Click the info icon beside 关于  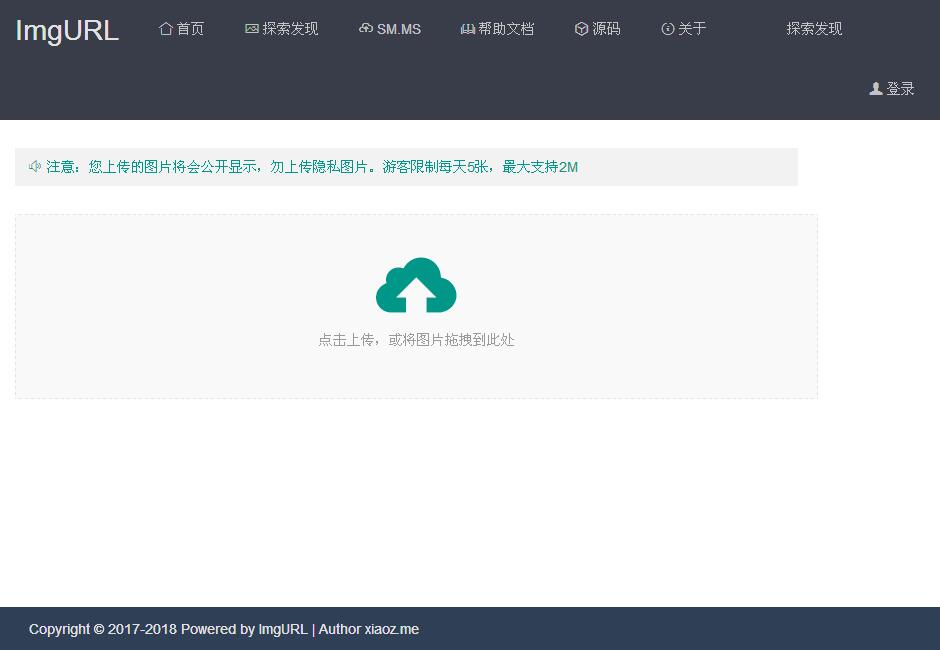pos(668,29)
